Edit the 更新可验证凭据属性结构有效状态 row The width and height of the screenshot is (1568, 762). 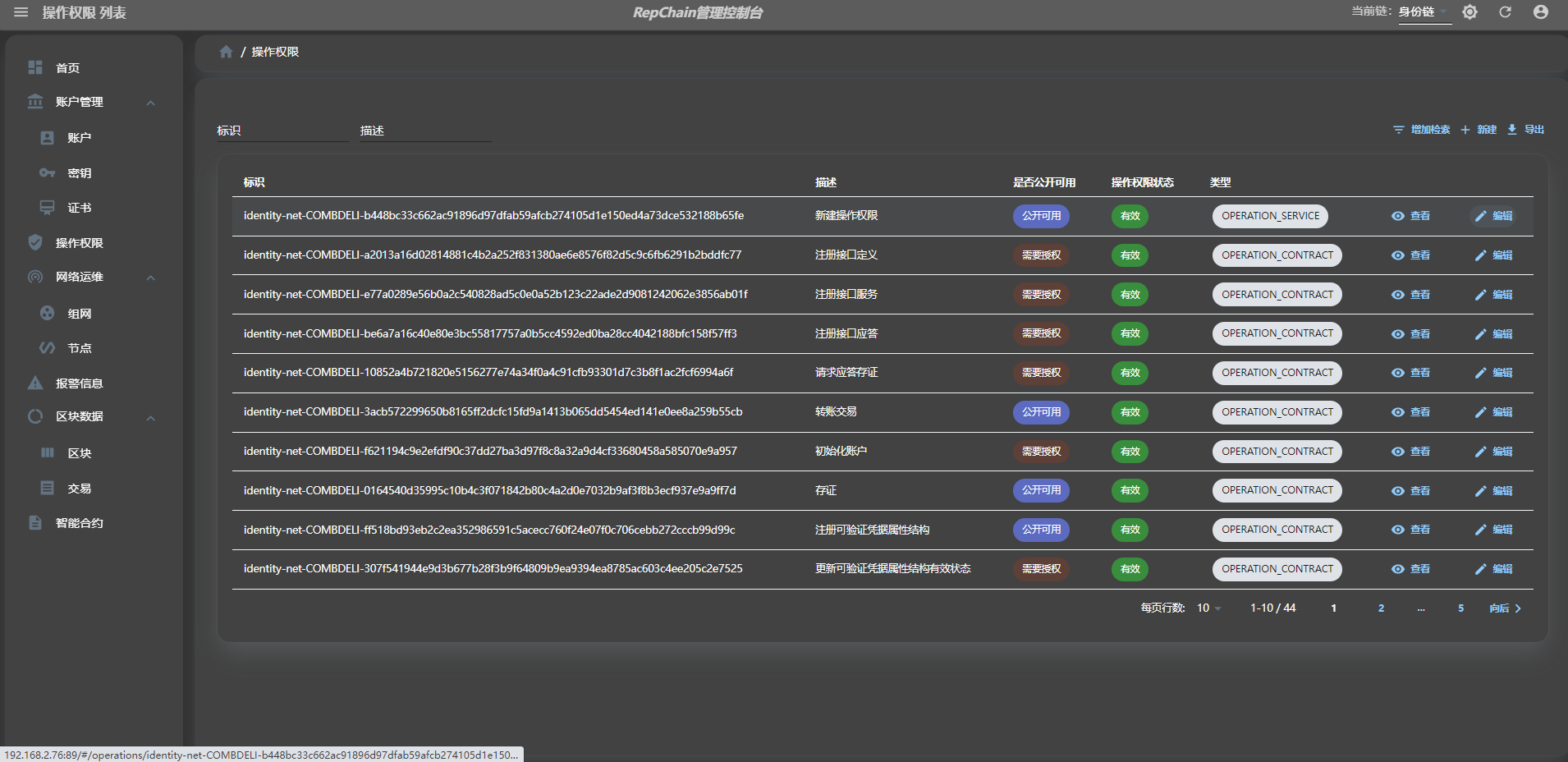pyautogui.click(x=1493, y=569)
